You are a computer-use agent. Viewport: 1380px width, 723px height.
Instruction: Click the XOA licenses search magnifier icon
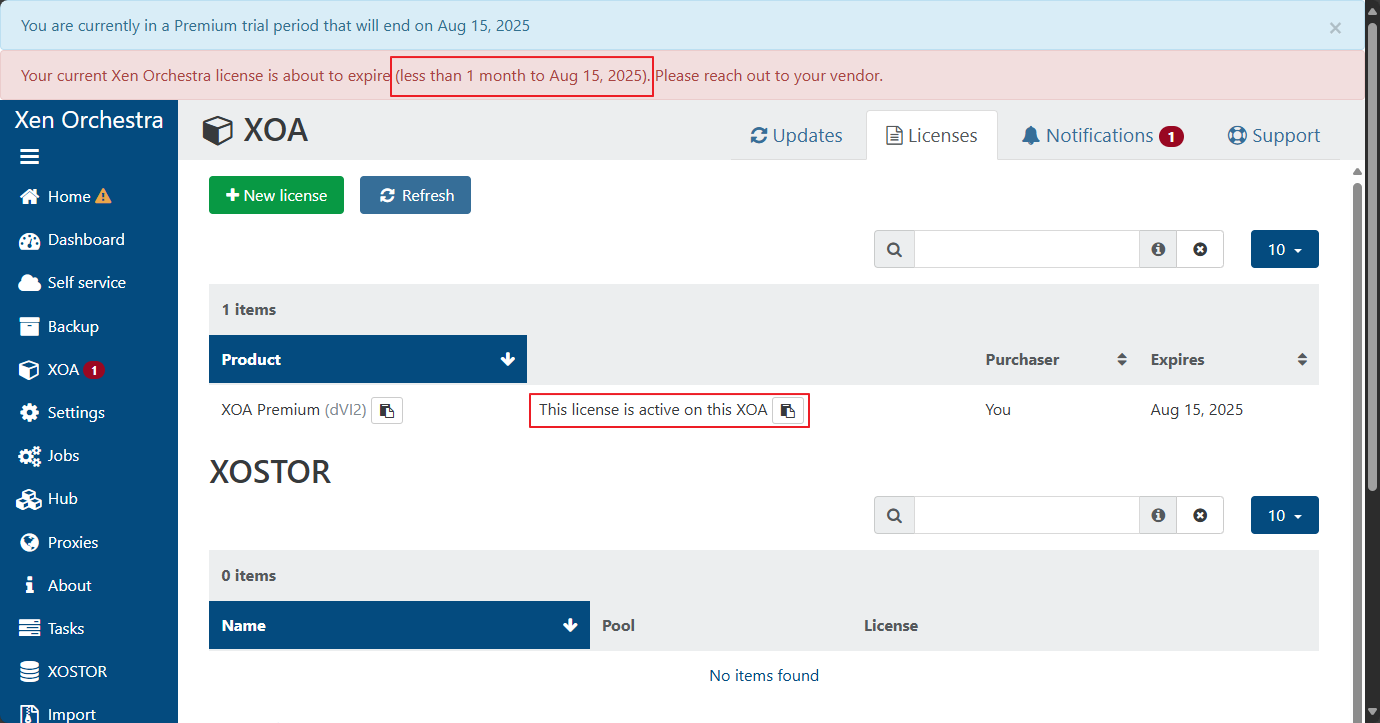click(x=894, y=249)
